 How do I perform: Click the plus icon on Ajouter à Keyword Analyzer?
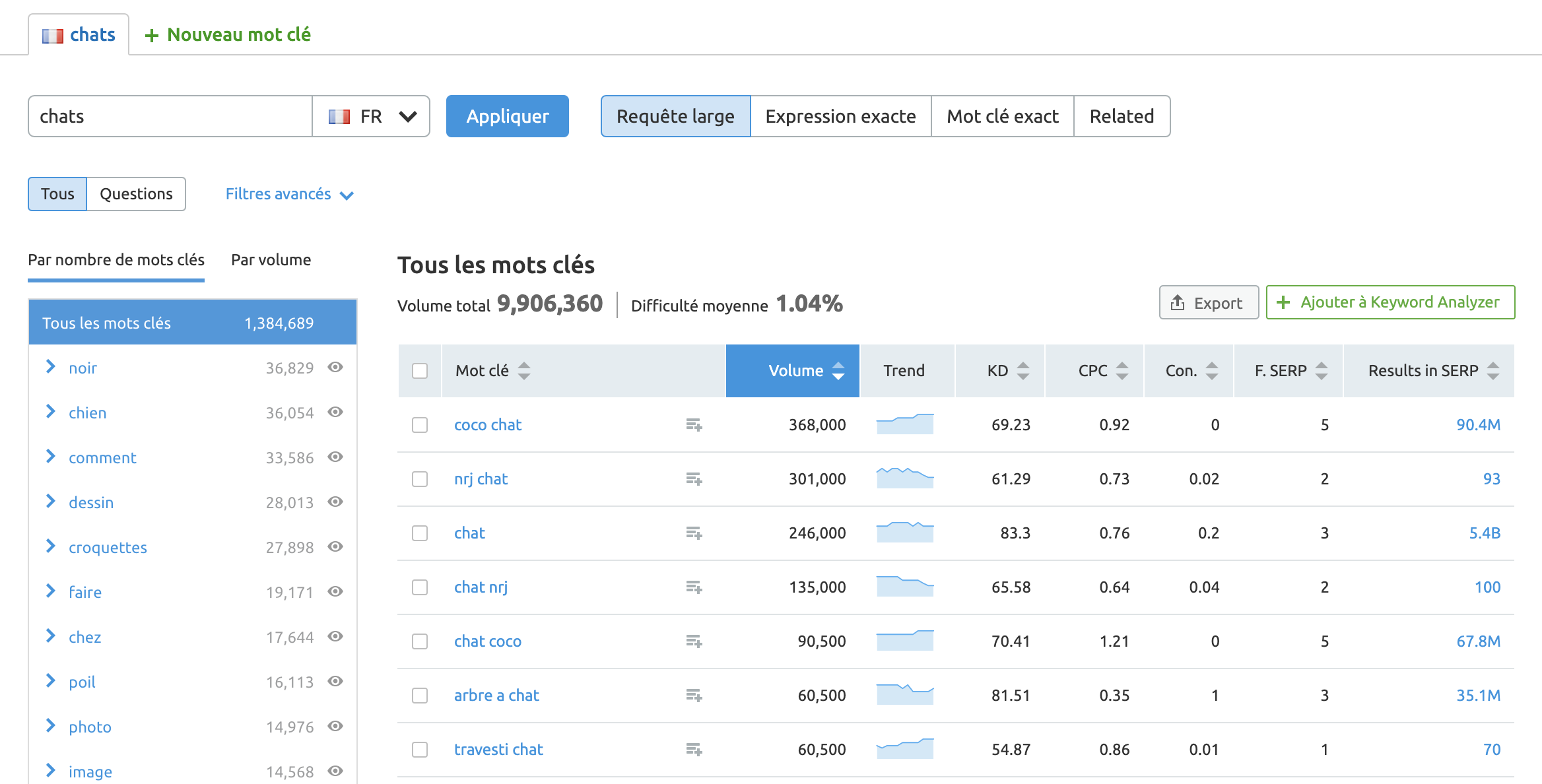[1283, 302]
